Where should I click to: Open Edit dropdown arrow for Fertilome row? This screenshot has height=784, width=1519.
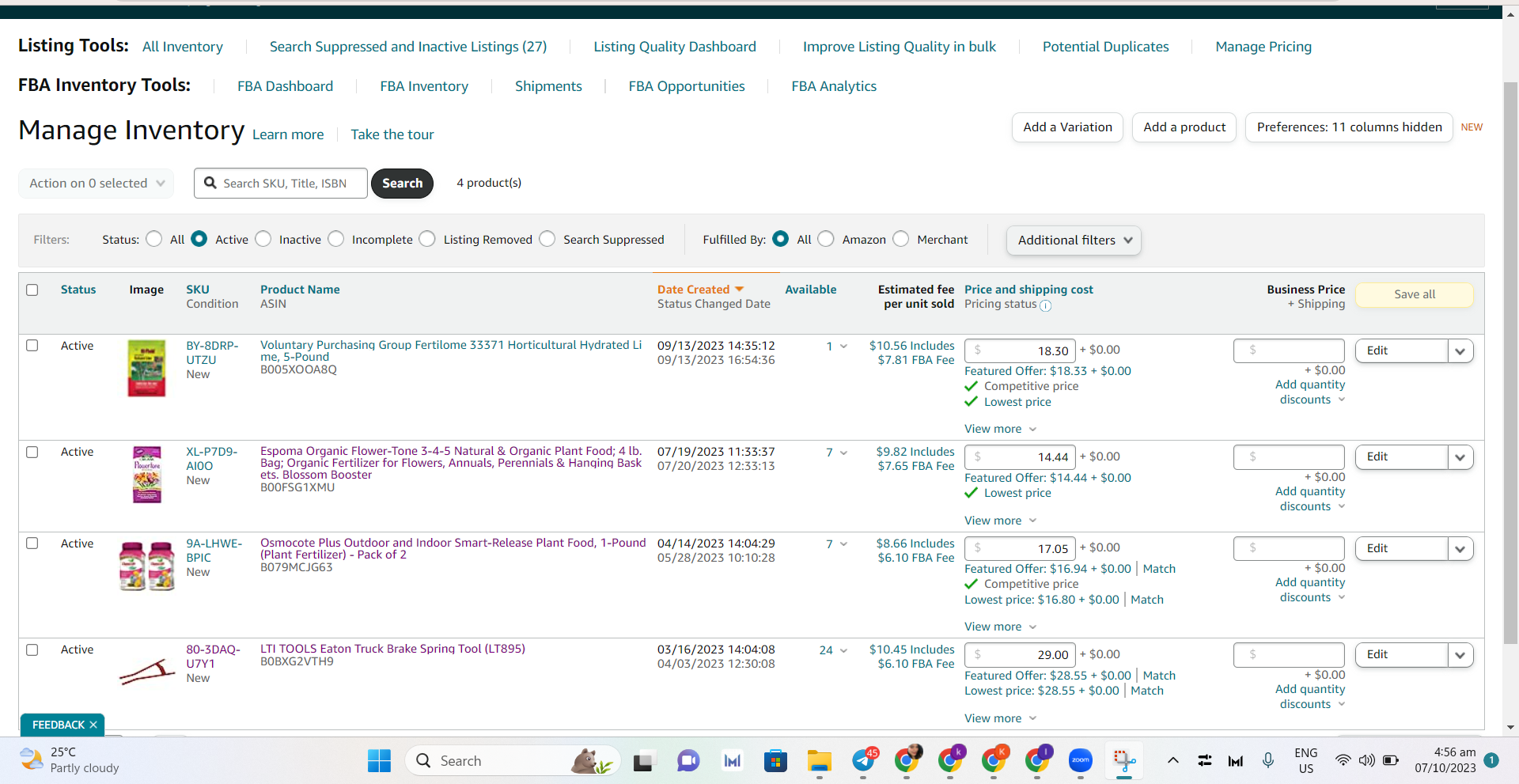point(1460,351)
